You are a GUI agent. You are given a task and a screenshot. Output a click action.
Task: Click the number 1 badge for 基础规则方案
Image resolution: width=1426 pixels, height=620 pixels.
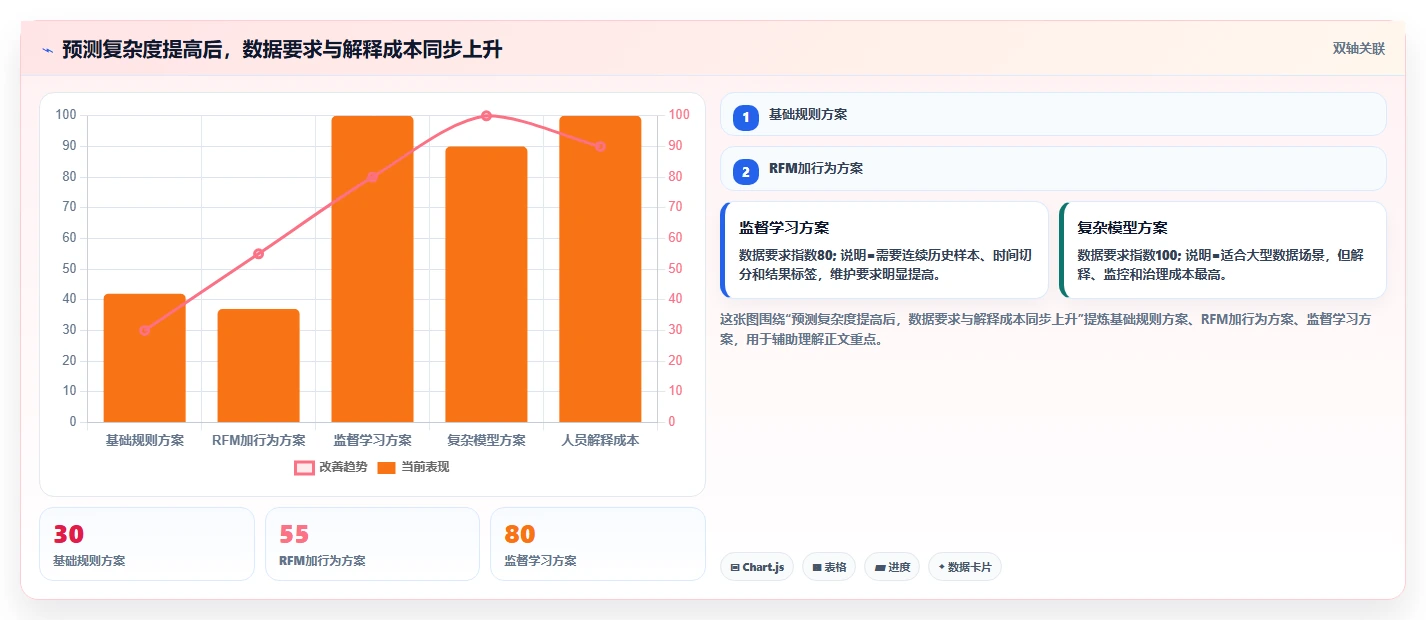(x=745, y=117)
